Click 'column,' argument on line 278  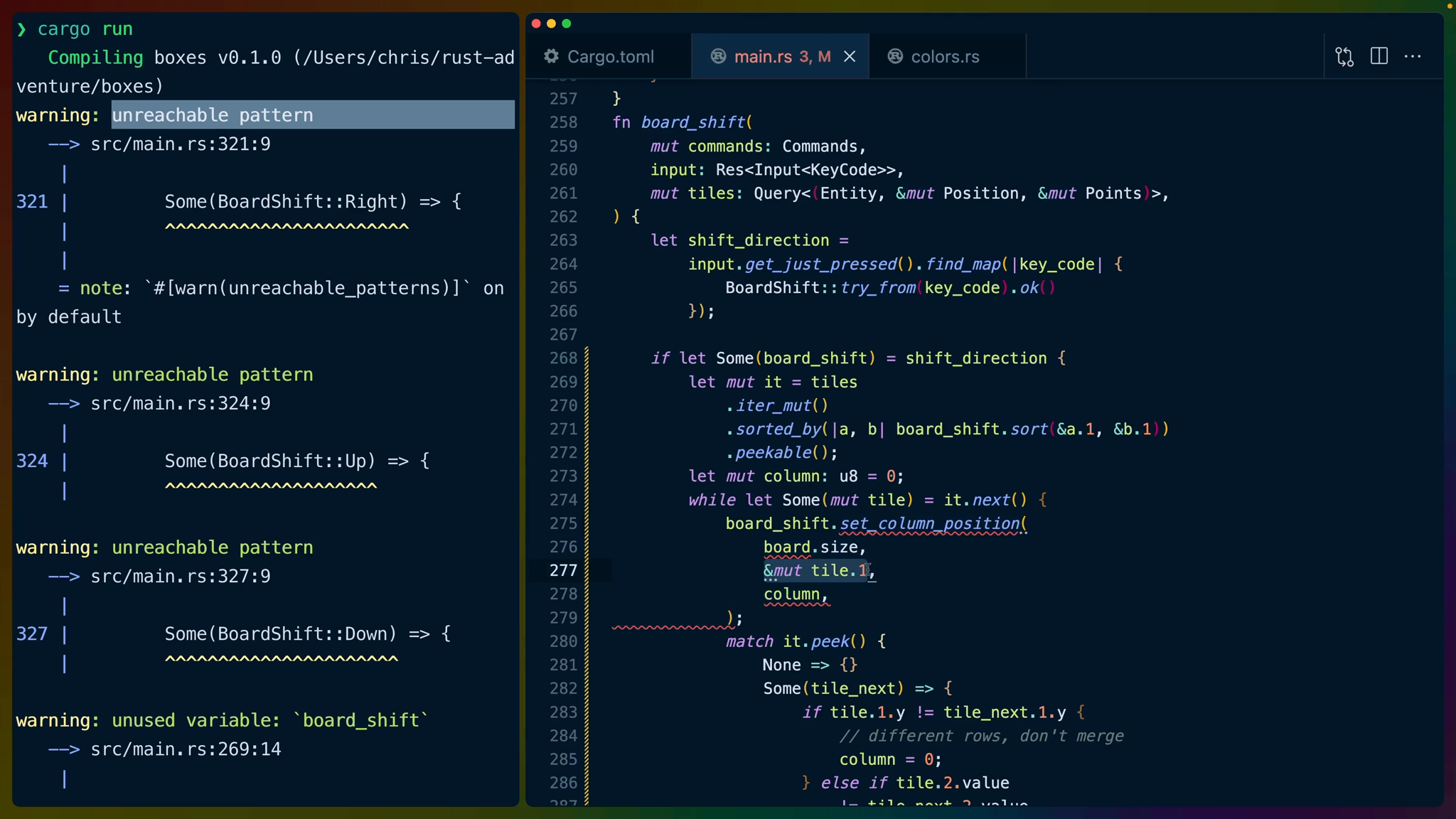(x=796, y=594)
